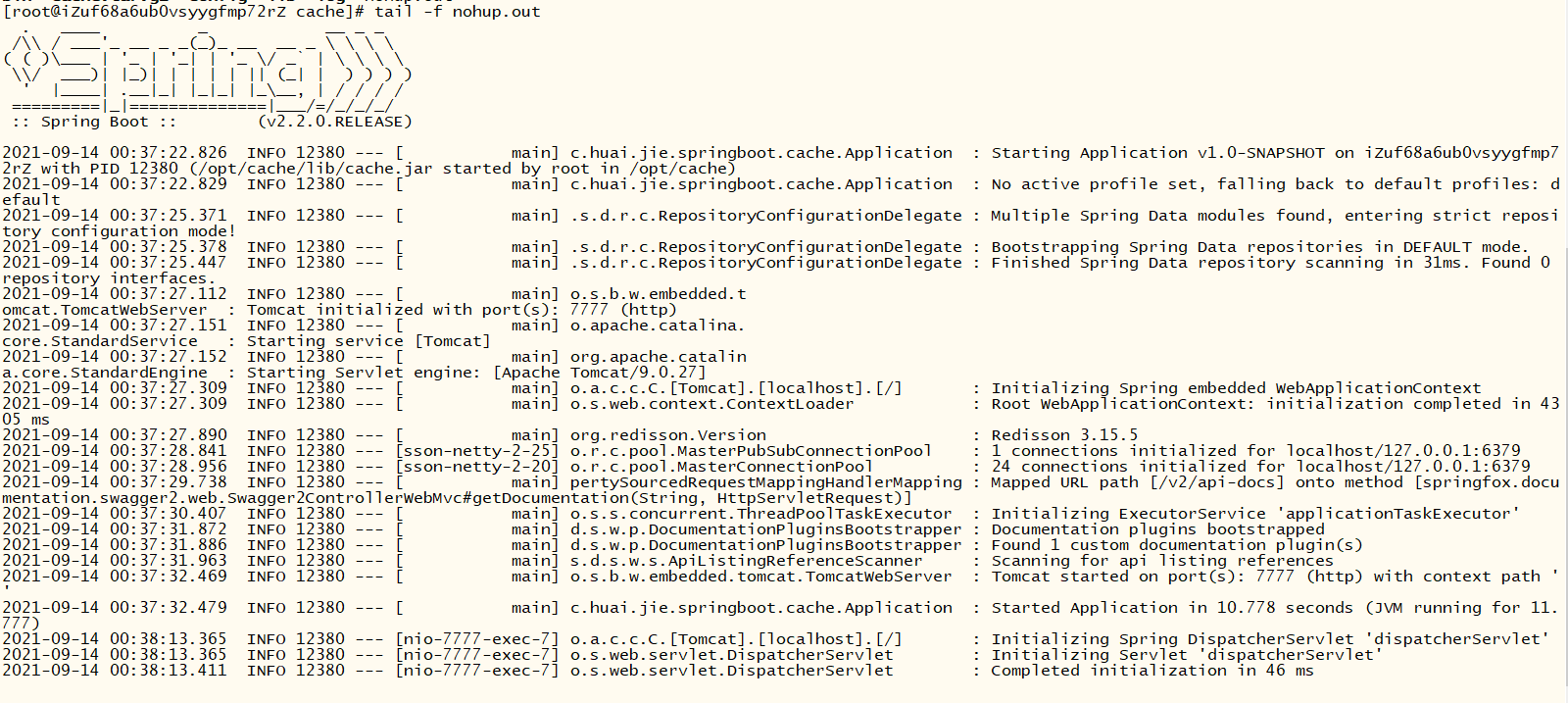
Task: Click 'o.s.web.context.ContextLoader' logger name
Action: [711, 404]
